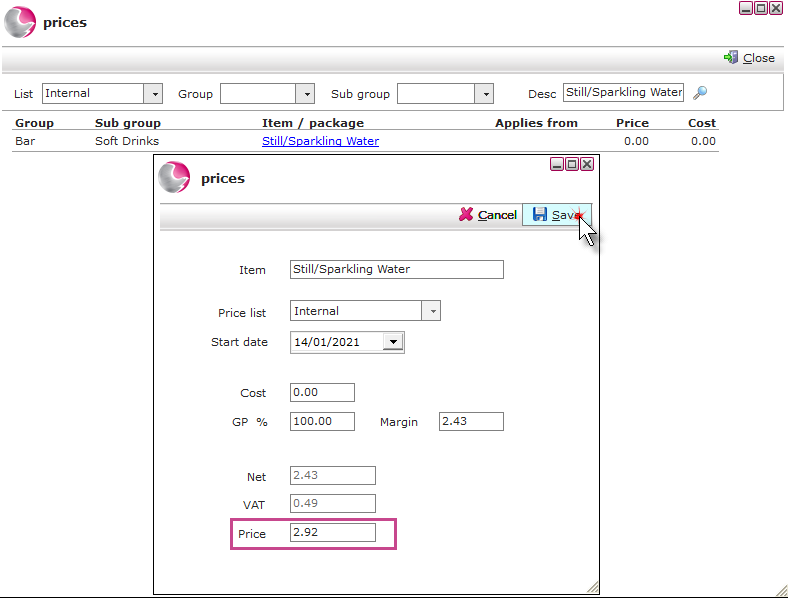Minimize the inner prices dialog
The height and width of the screenshot is (598, 788).
pyautogui.click(x=557, y=164)
